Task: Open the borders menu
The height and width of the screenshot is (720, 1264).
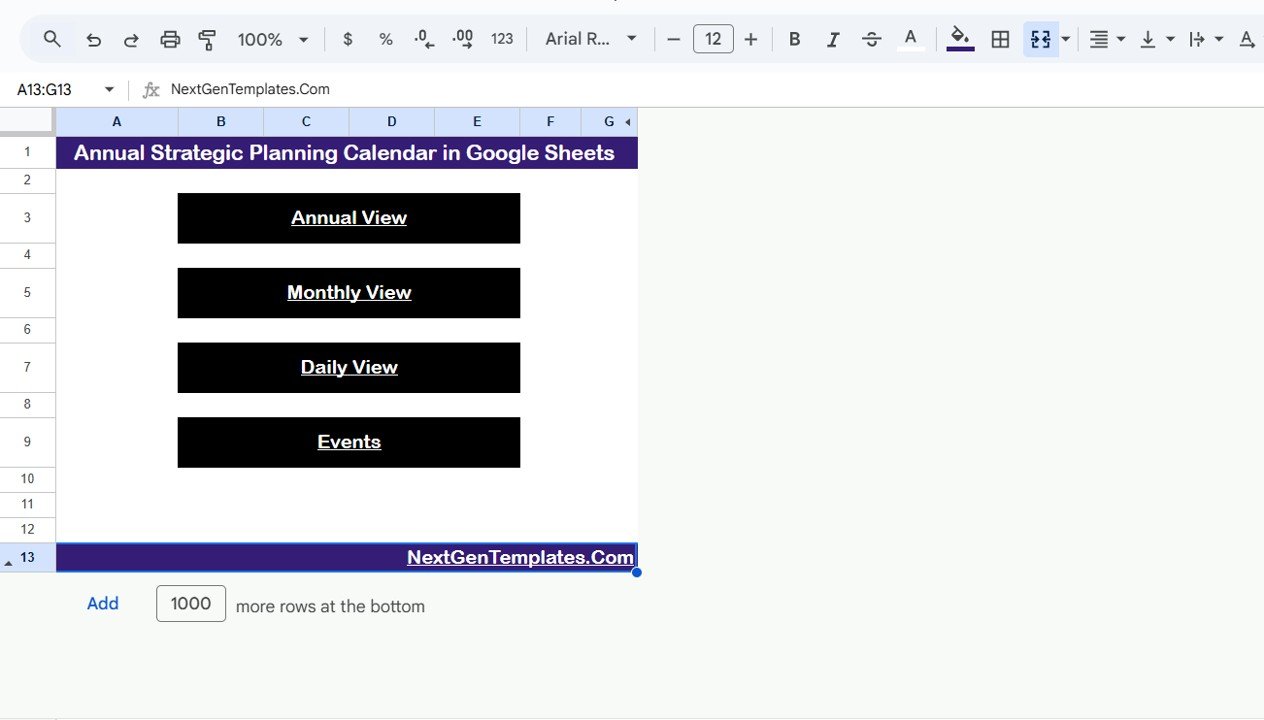Action: point(999,39)
